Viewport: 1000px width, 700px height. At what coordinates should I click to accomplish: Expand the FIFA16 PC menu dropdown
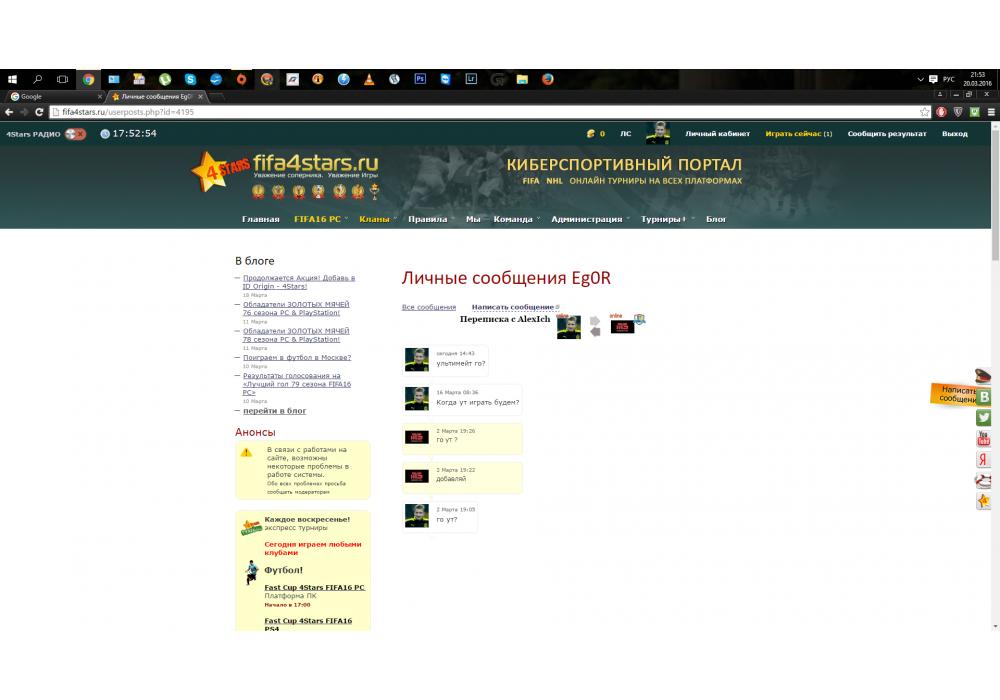(320, 219)
